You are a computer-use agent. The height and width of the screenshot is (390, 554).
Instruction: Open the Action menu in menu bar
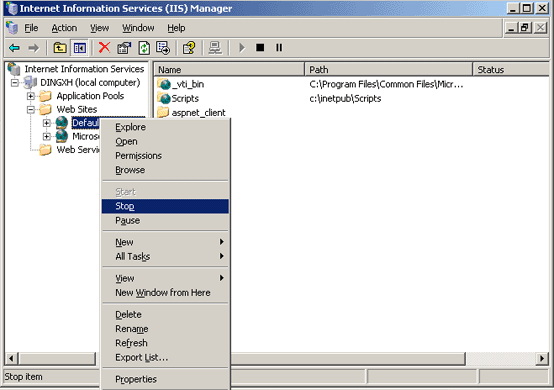64,28
